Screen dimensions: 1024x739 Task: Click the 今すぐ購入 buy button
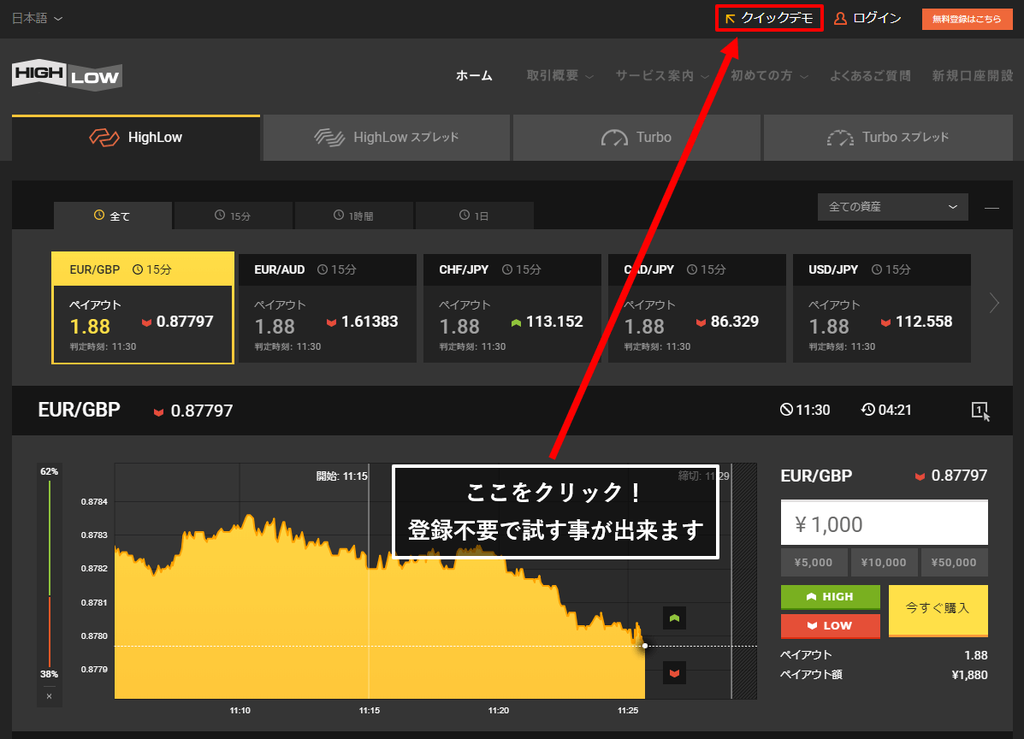coord(938,610)
